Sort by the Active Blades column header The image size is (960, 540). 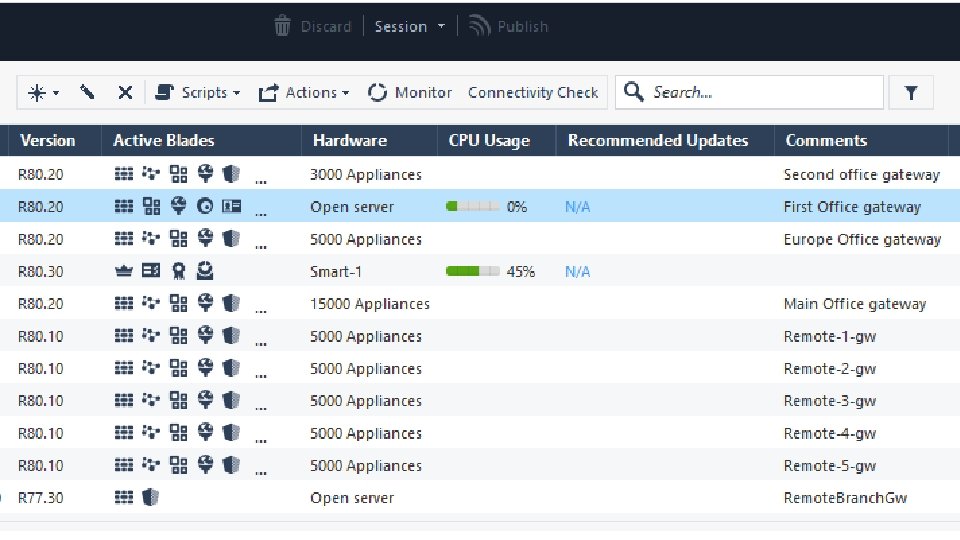click(163, 140)
